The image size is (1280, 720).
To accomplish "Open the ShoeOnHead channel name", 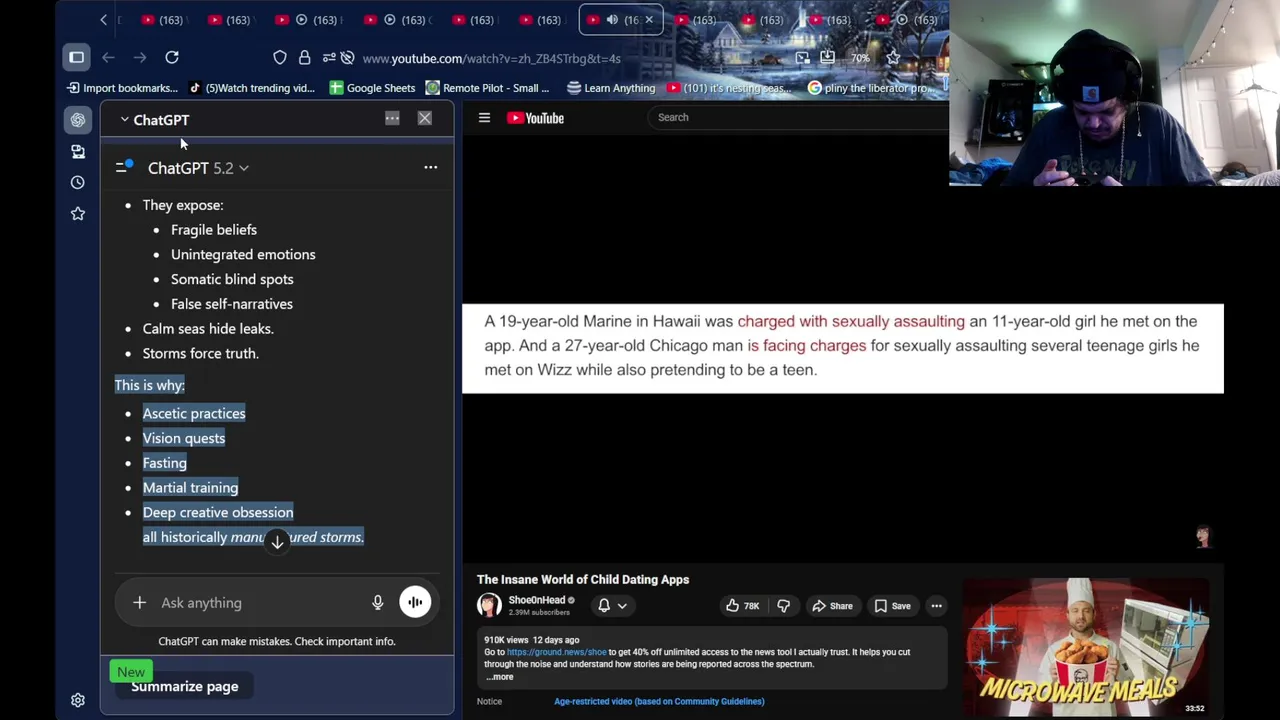I will 537,601.
